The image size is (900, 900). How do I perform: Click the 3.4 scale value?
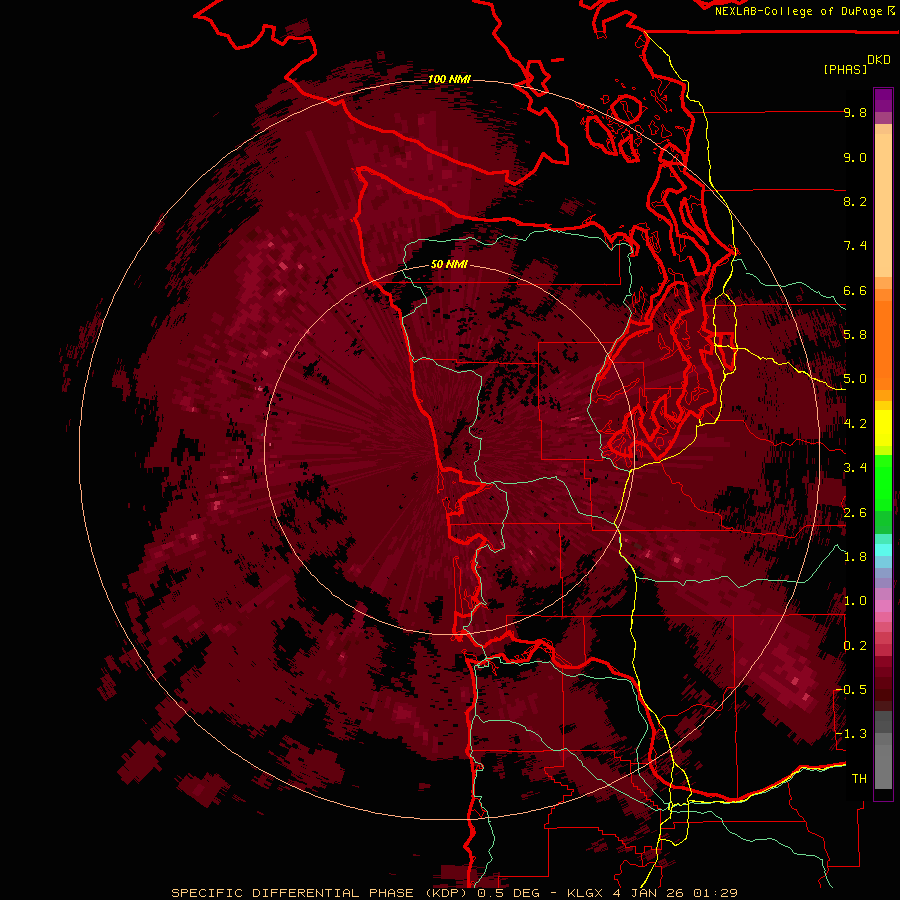point(855,468)
